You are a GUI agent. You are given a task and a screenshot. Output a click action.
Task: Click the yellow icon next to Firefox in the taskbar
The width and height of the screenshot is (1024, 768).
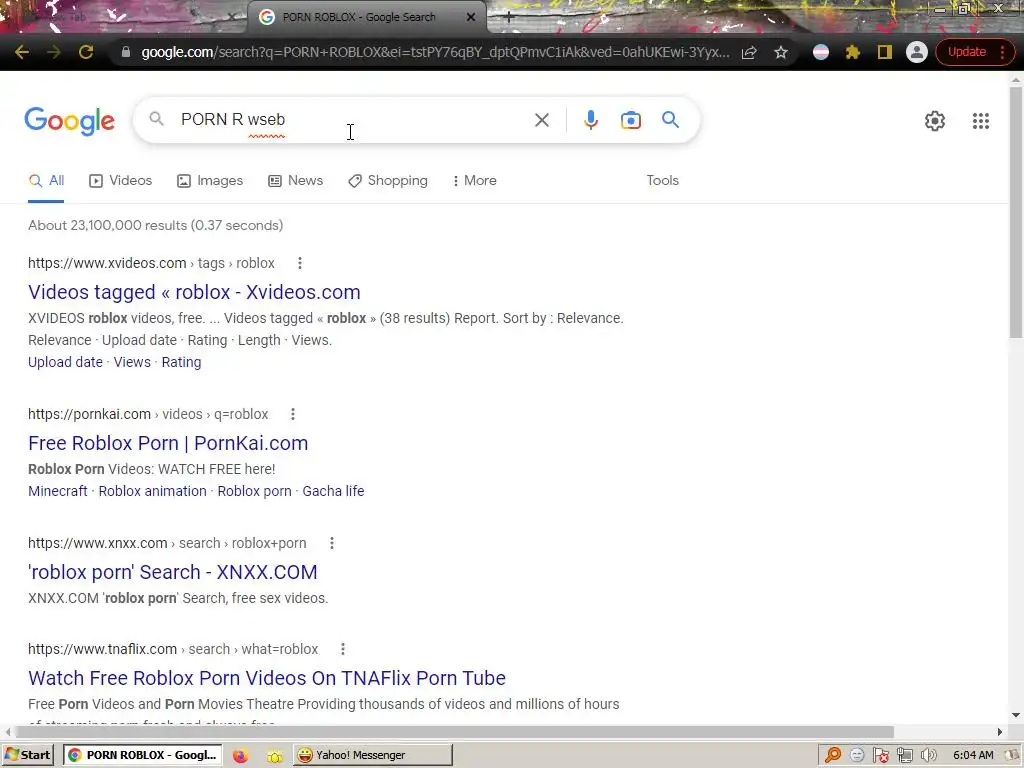tap(274, 756)
